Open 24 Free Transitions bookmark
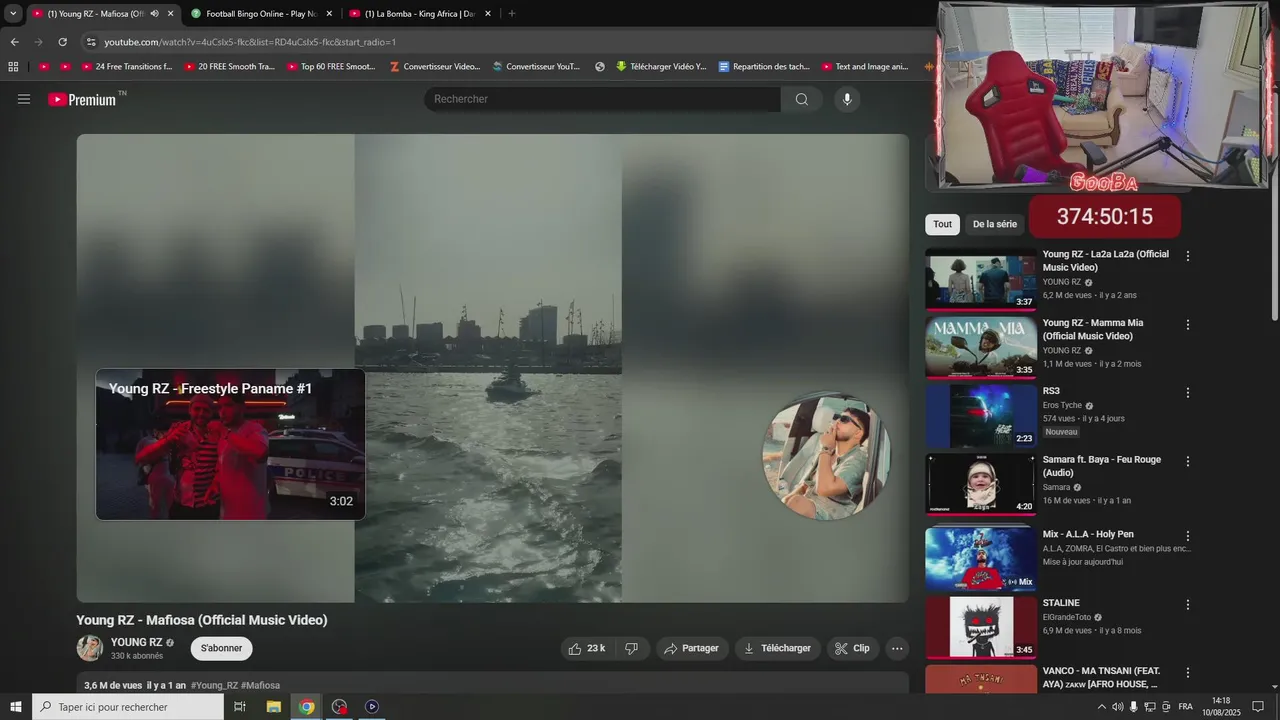This screenshot has height=720, width=1280. coord(128,67)
